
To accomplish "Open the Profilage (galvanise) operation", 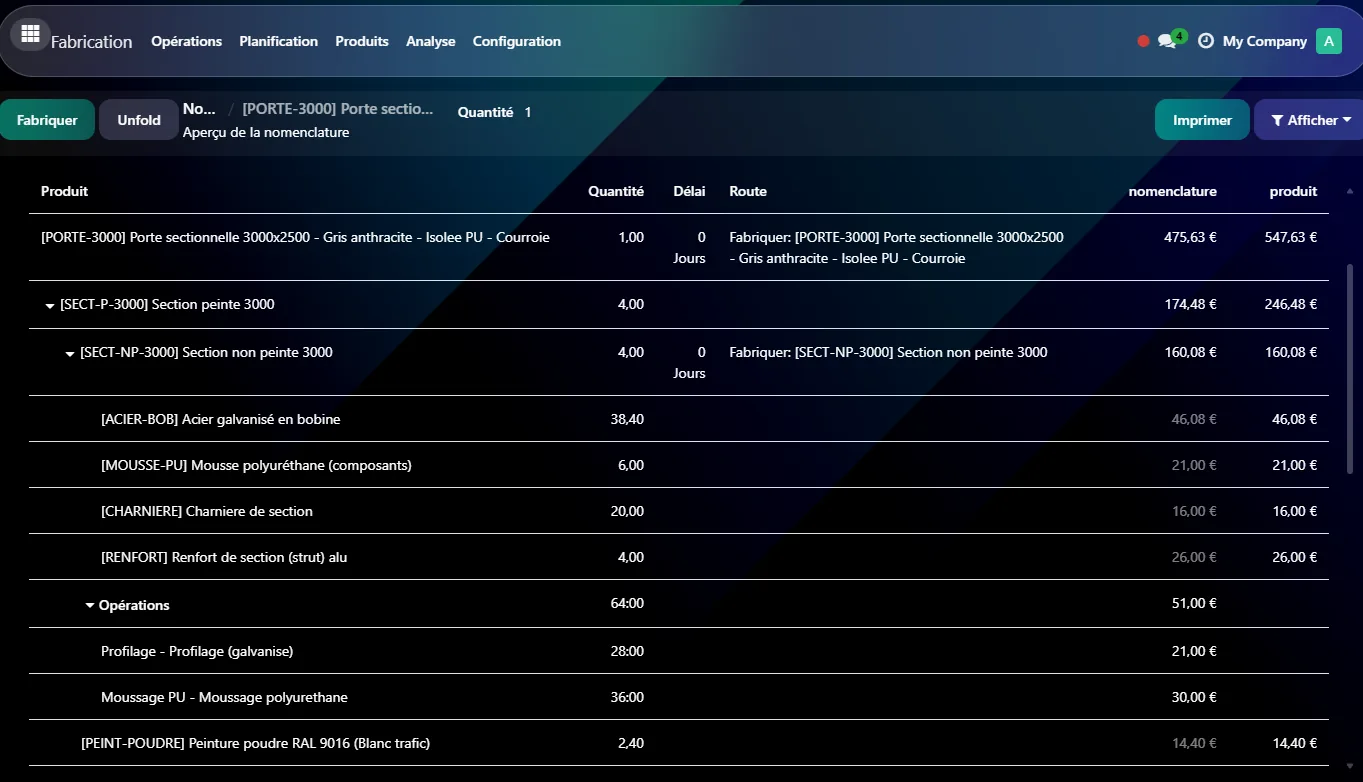I will [197, 651].
